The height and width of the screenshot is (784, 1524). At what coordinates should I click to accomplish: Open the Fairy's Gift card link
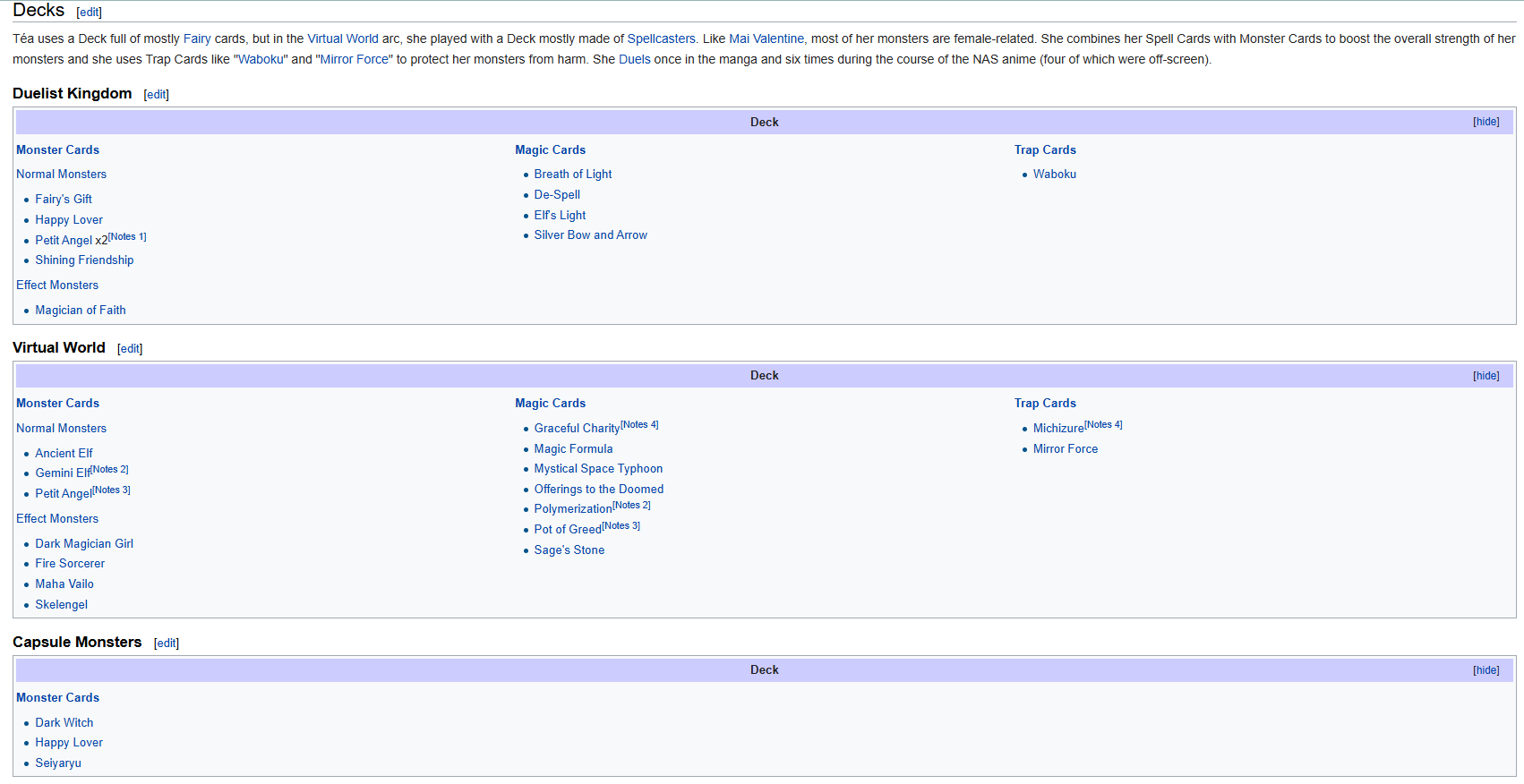tap(64, 200)
